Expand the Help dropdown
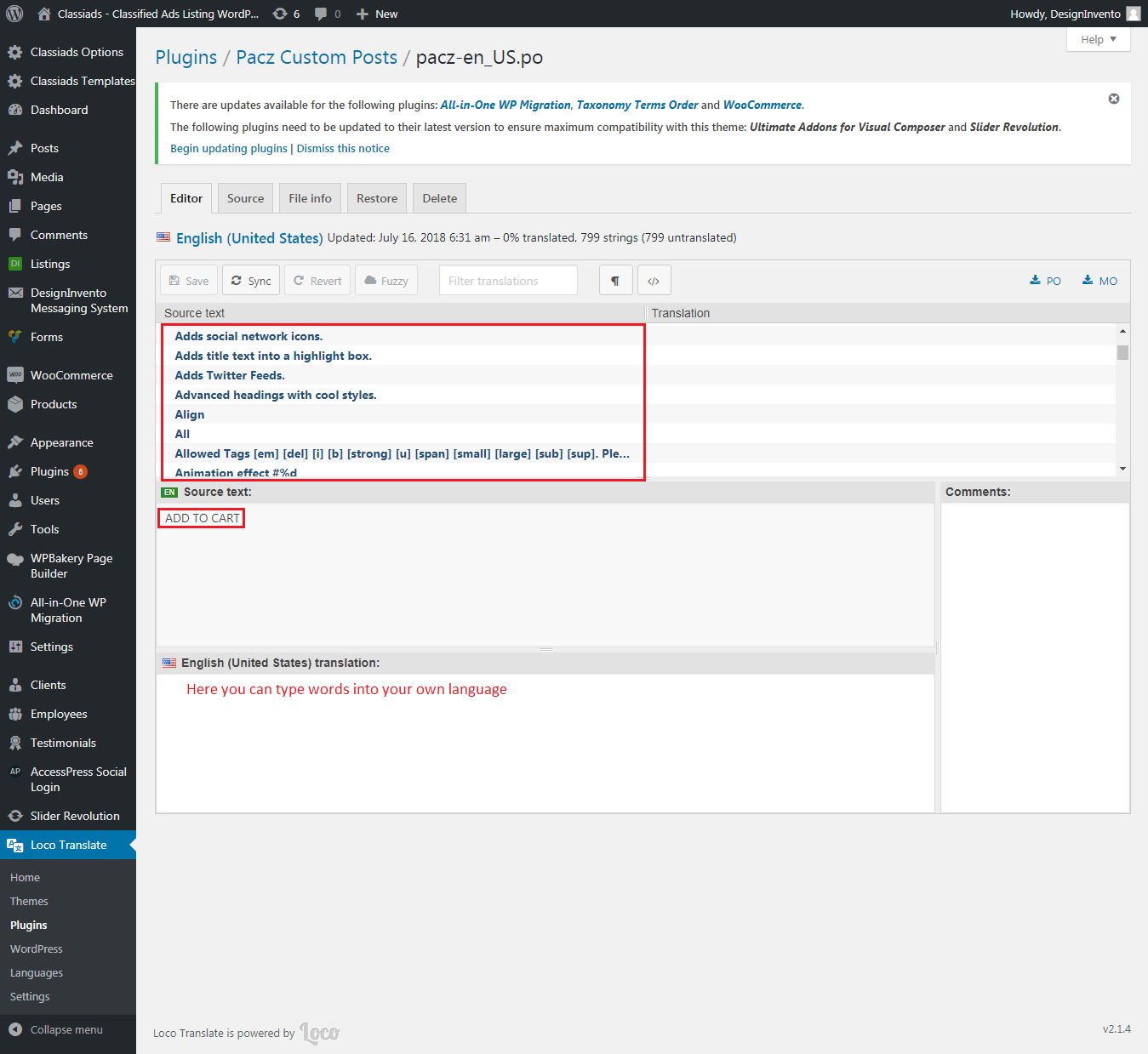1148x1054 pixels. (x=1099, y=39)
